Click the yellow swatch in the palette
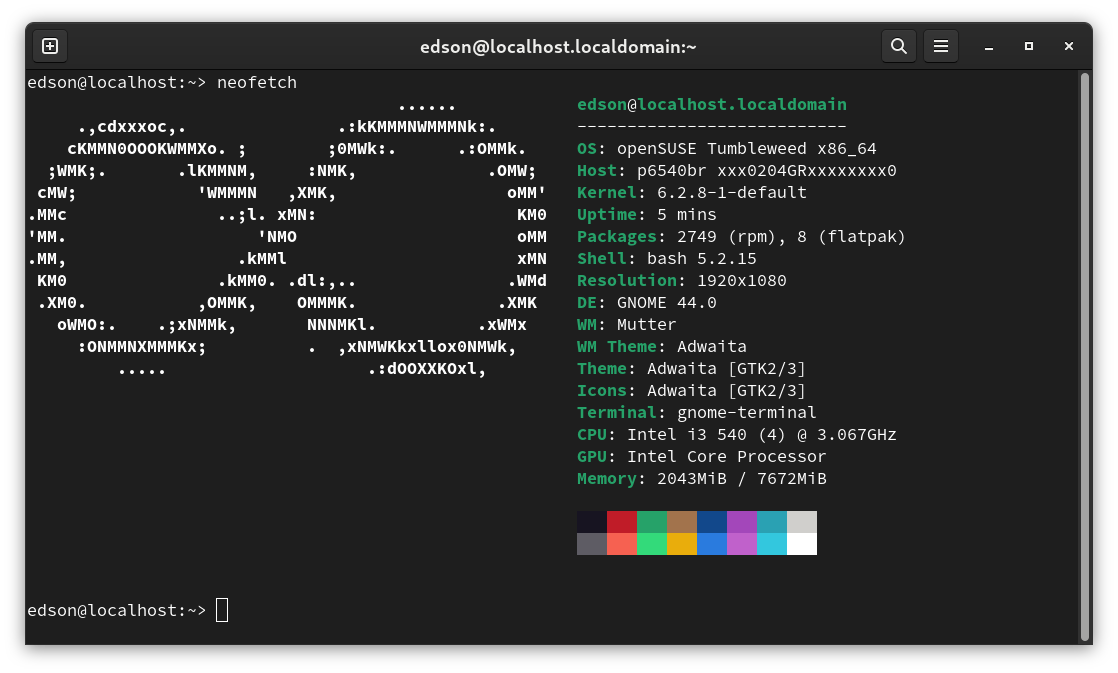The width and height of the screenshot is (1118, 673). point(682,544)
